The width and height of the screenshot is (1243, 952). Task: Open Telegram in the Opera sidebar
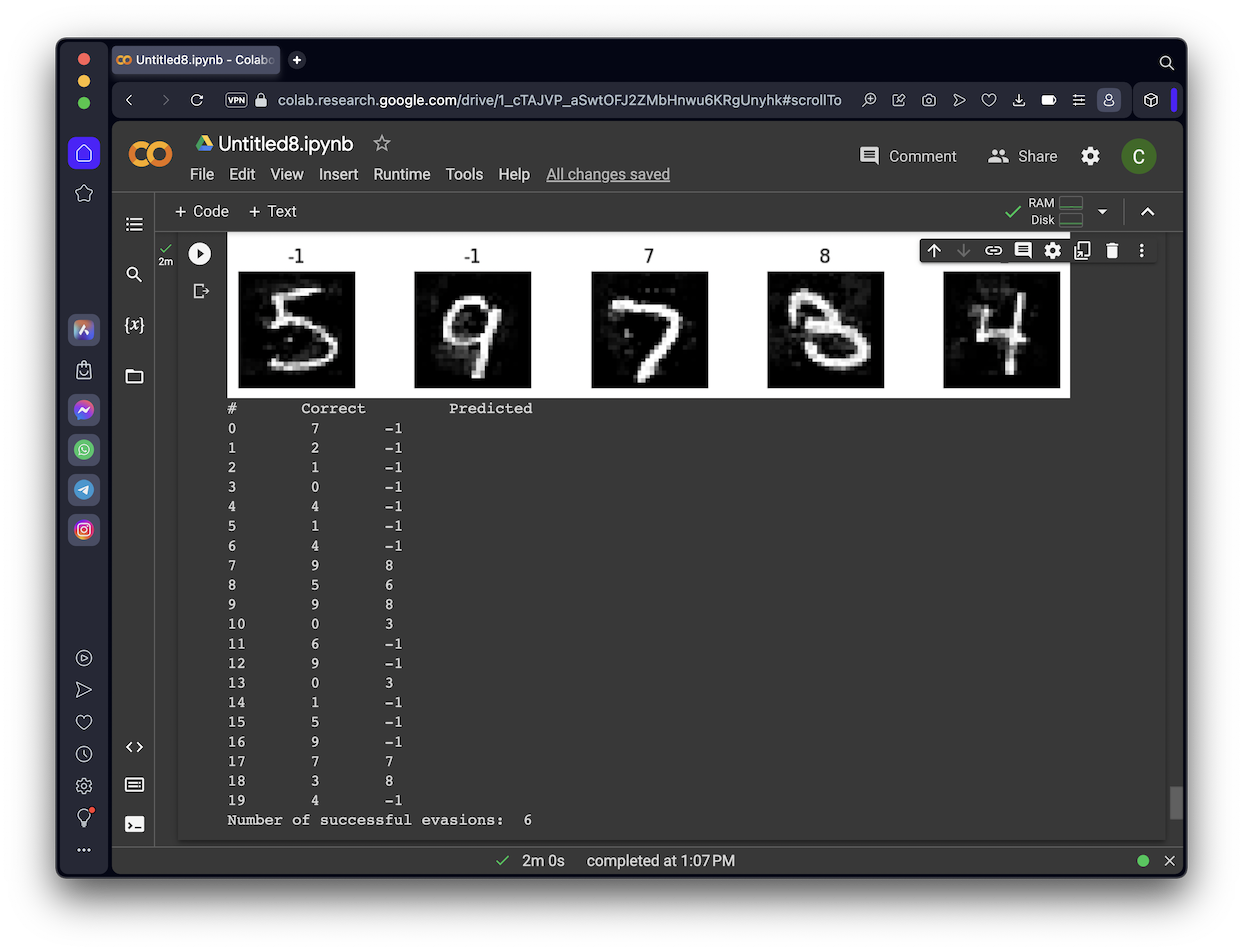click(84, 490)
